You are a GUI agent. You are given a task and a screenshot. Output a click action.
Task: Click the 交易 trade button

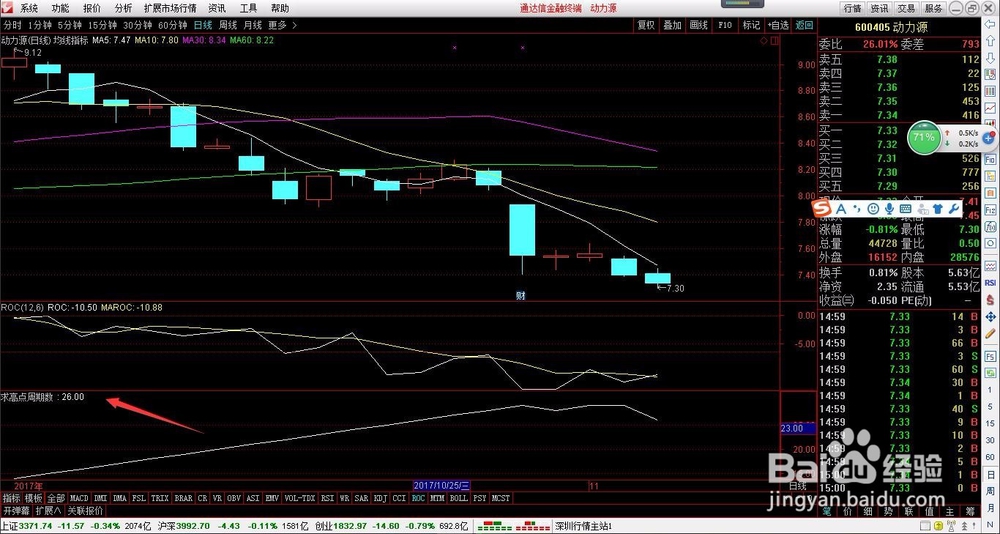[907, 8]
